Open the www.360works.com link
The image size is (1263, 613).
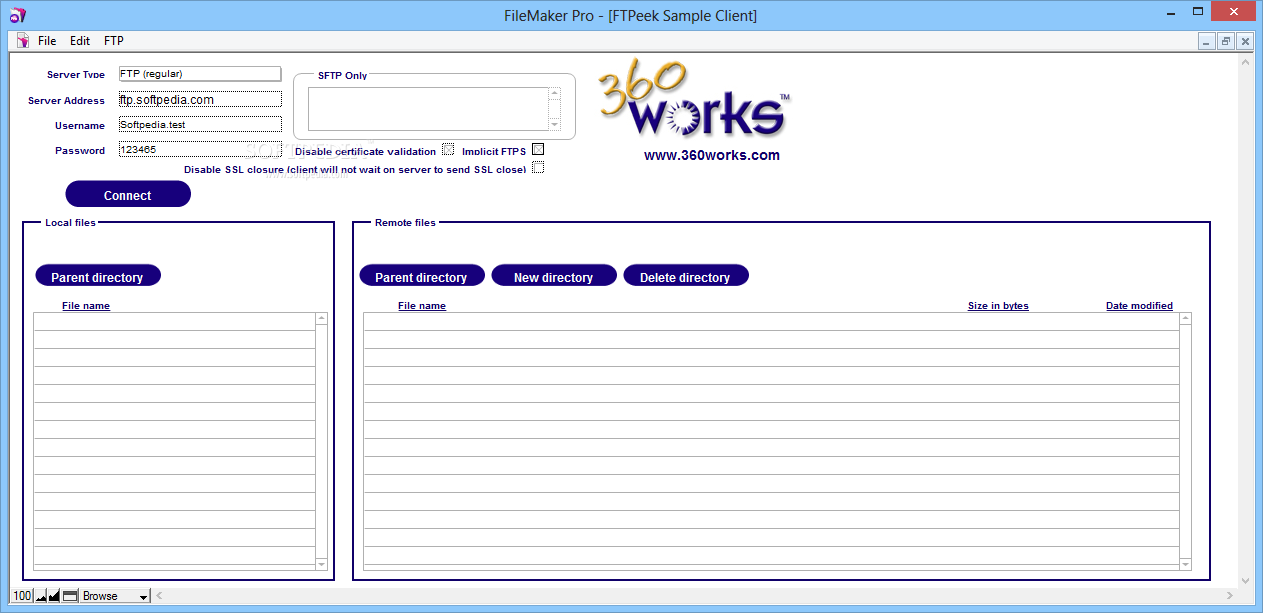point(712,155)
